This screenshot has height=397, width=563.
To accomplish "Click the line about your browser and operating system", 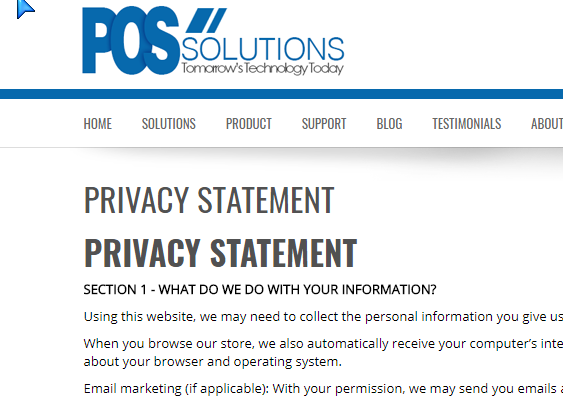I will click(213, 361).
